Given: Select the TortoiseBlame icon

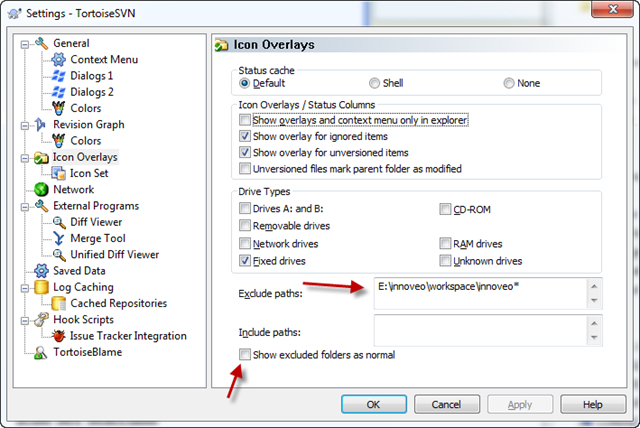Looking at the screenshot, I should pyautogui.click(x=42, y=352).
